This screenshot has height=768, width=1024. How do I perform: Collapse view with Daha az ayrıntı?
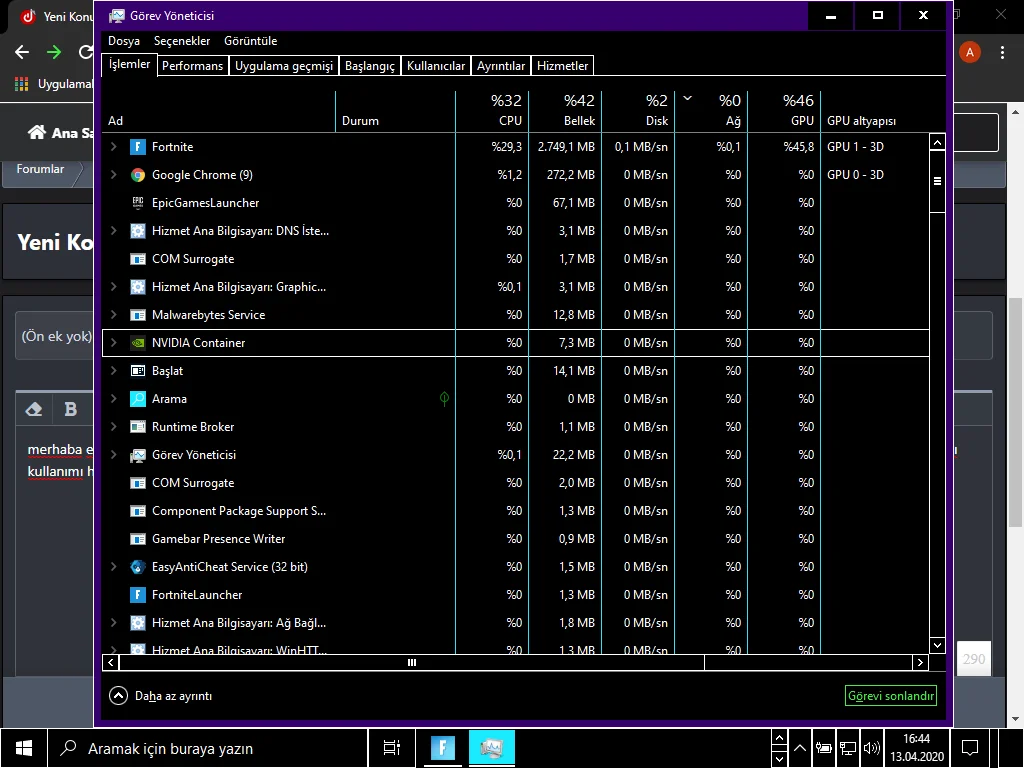161,696
